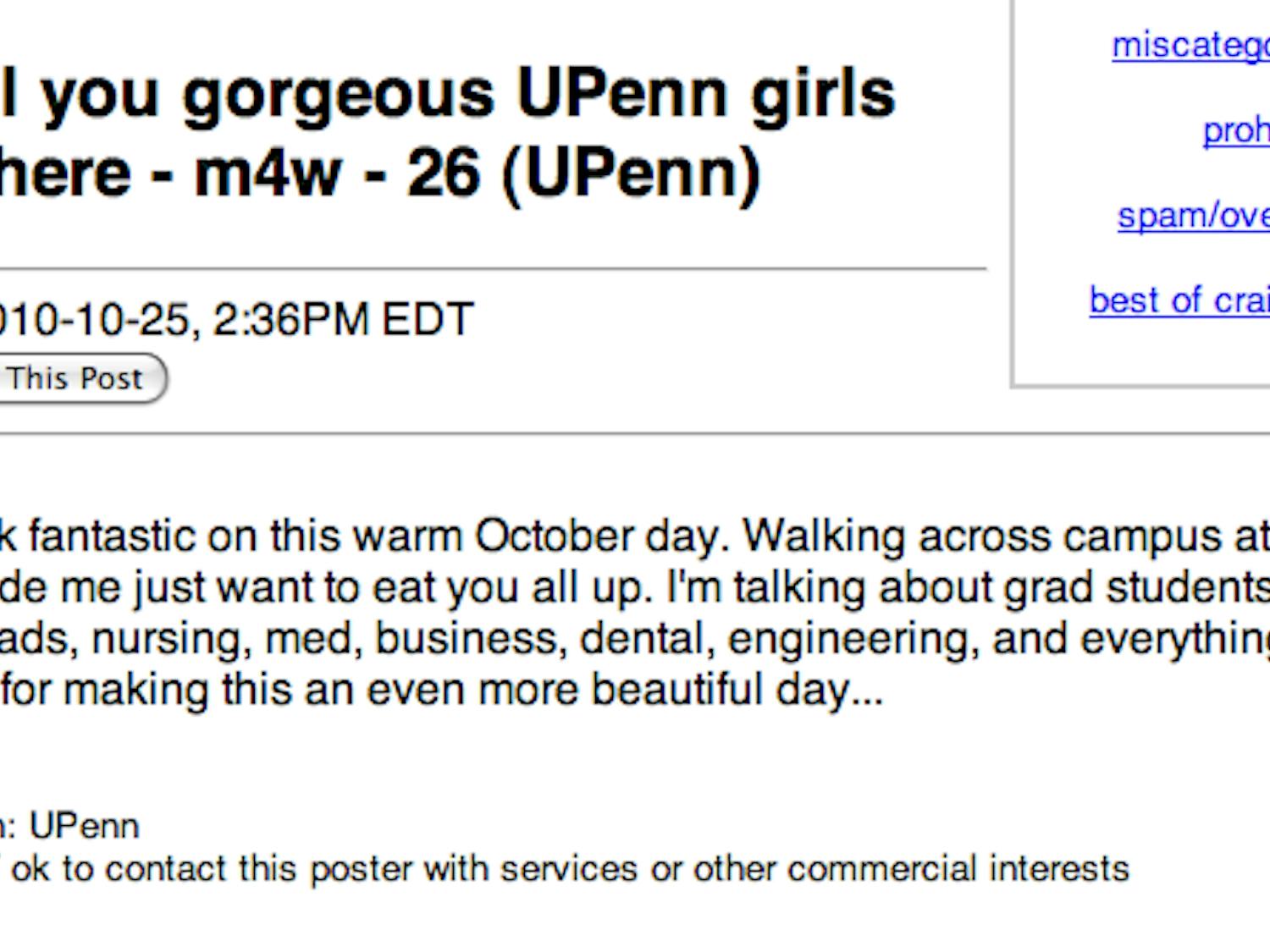Flag post as prohibited
Screen dimensions: 1270x952
1235,130
